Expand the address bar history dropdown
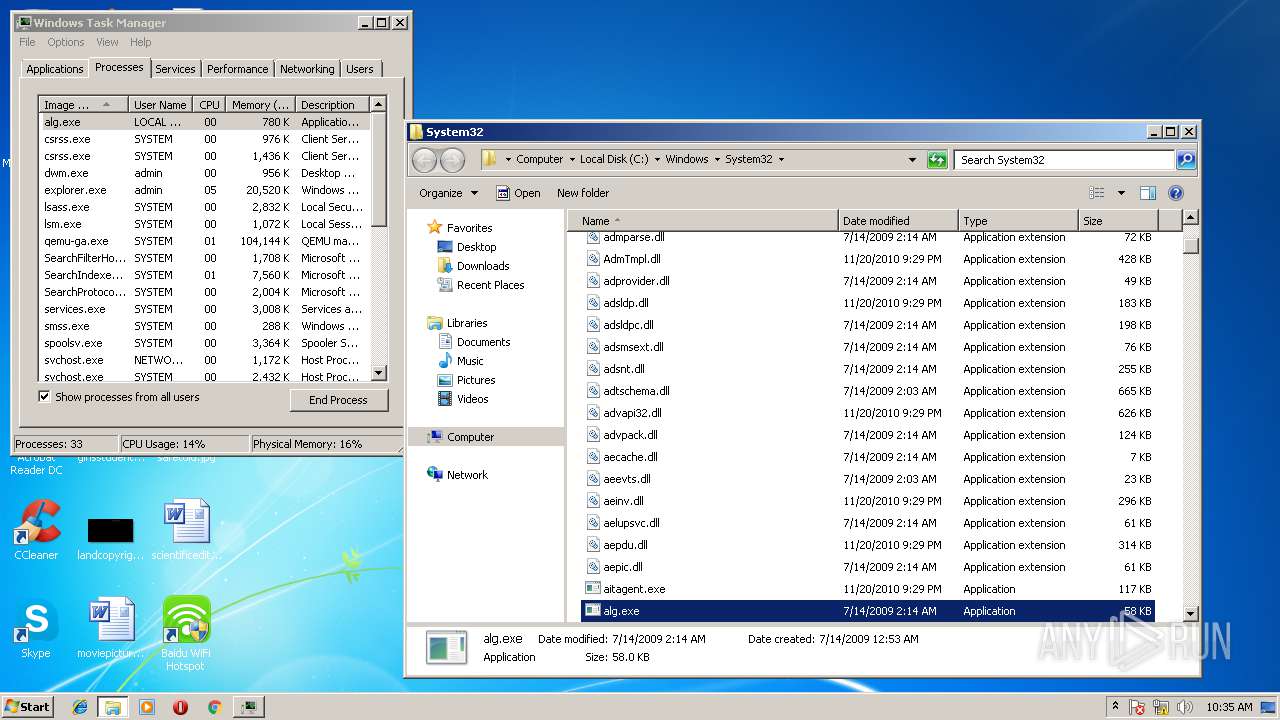This screenshot has height=720, width=1280. (x=912, y=160)
